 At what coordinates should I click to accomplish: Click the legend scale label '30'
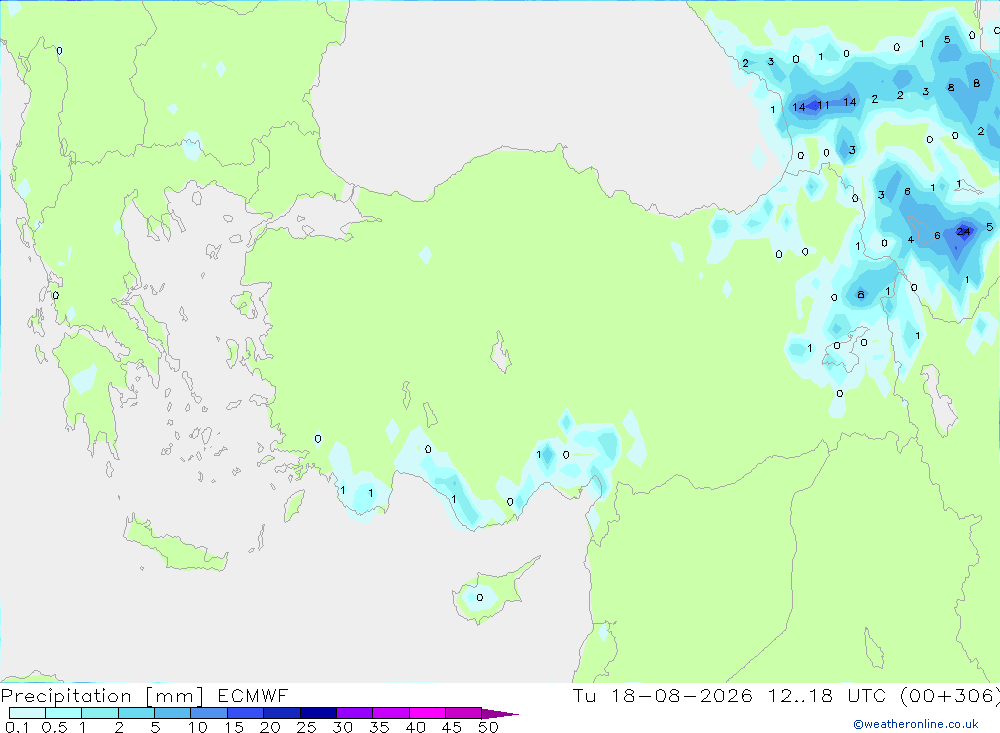pos(342,727)
